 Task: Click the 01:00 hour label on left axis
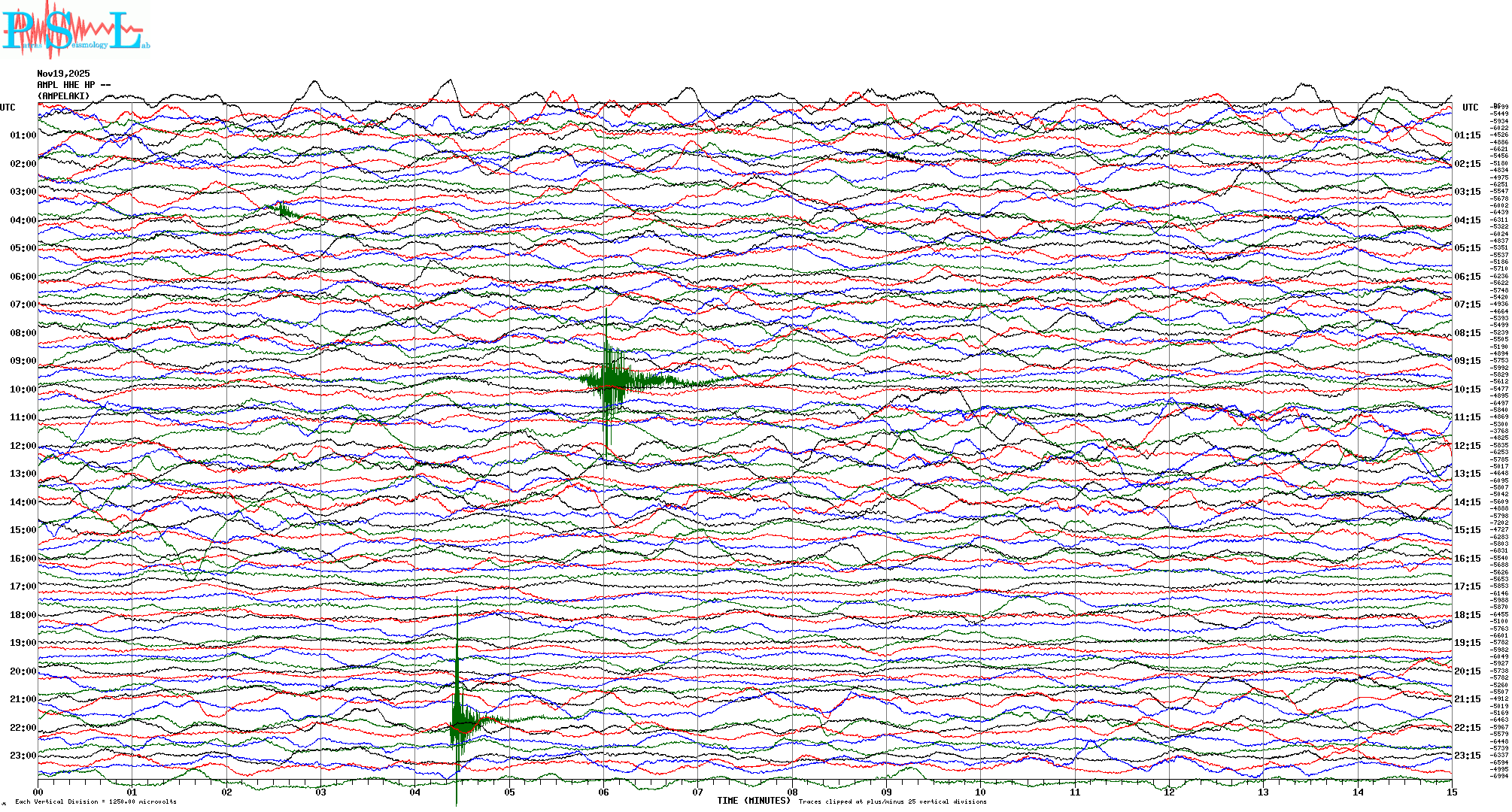click(x=23, y=135)
